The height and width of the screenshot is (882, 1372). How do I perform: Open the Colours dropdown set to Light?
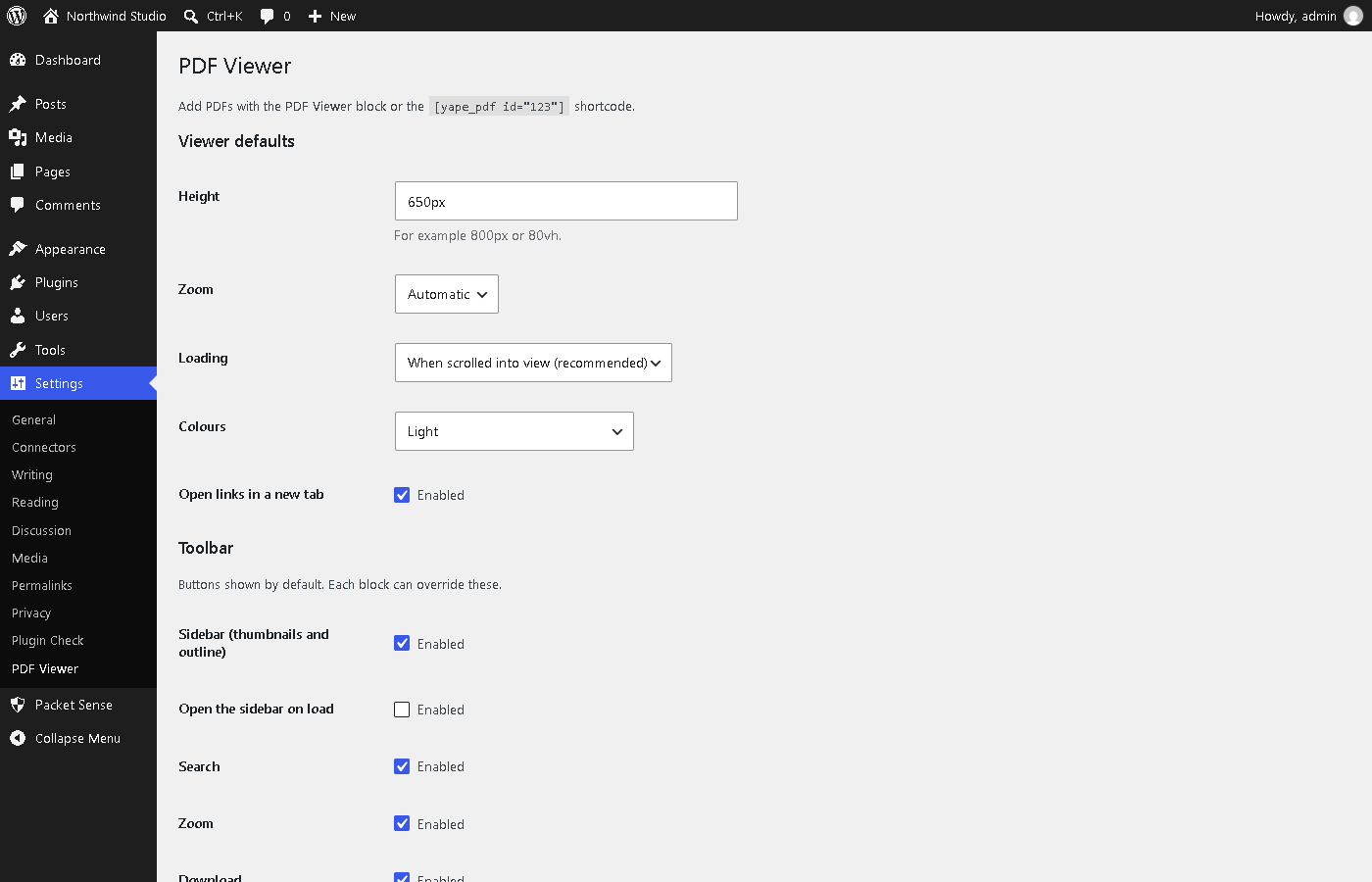(514, 431)
